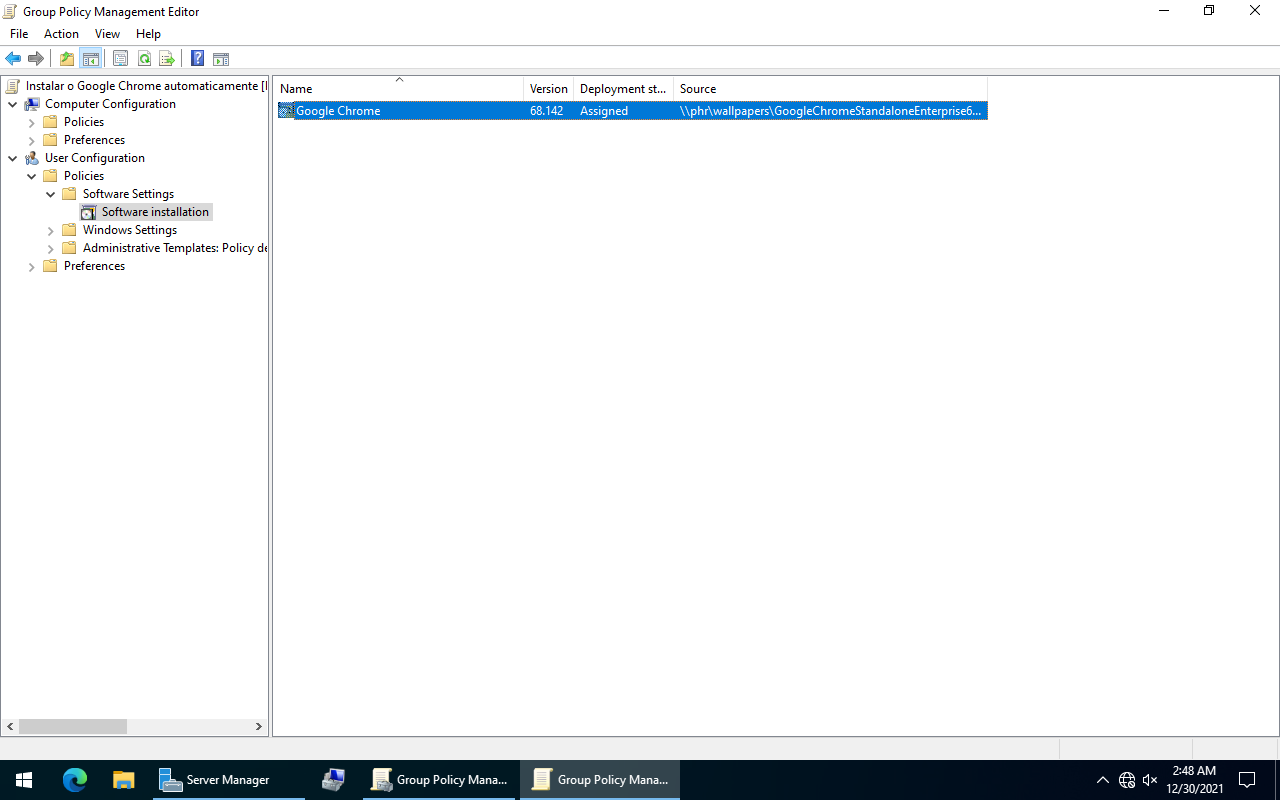Expand Windows Settings under User Configuration
This screenshot has width=1280, height=800.
[51, 230]
